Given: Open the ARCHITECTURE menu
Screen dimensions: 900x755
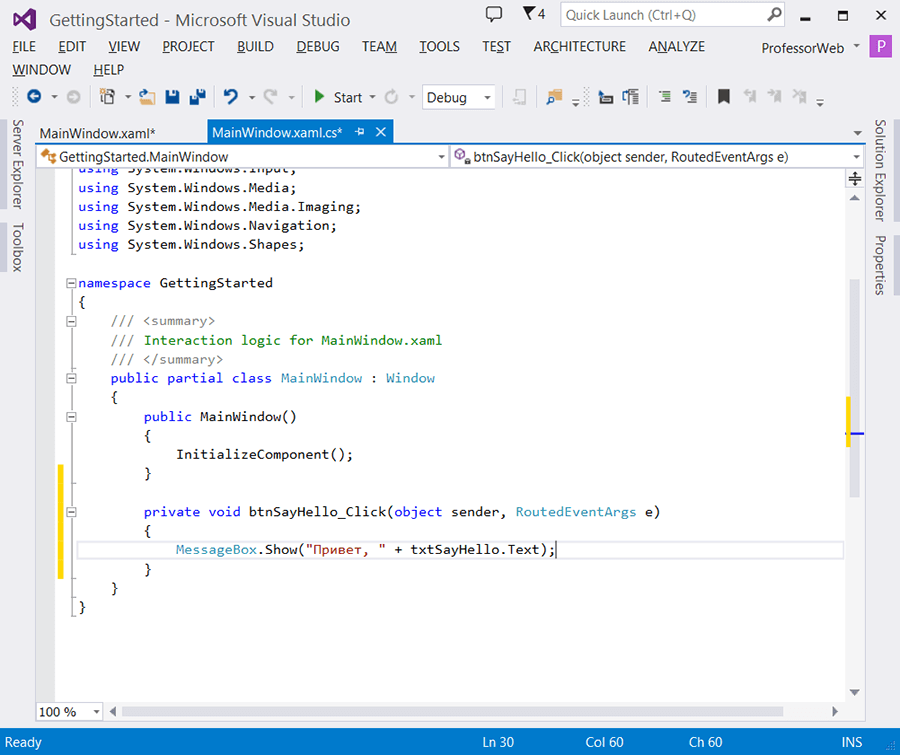Looking at the screenshot, I should (580, 47).
